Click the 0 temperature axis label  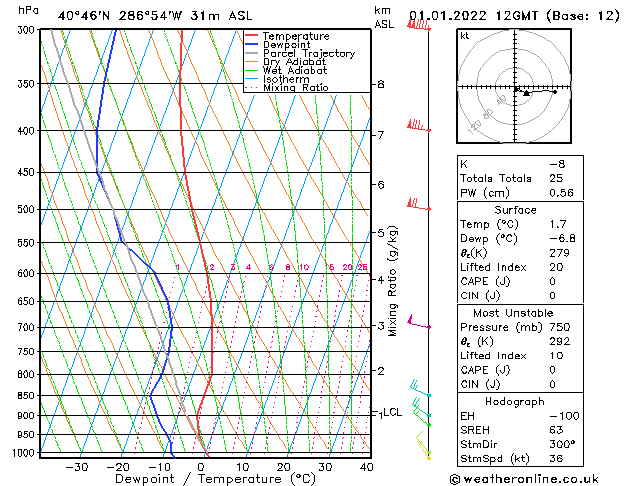click(x=201, y=467)
